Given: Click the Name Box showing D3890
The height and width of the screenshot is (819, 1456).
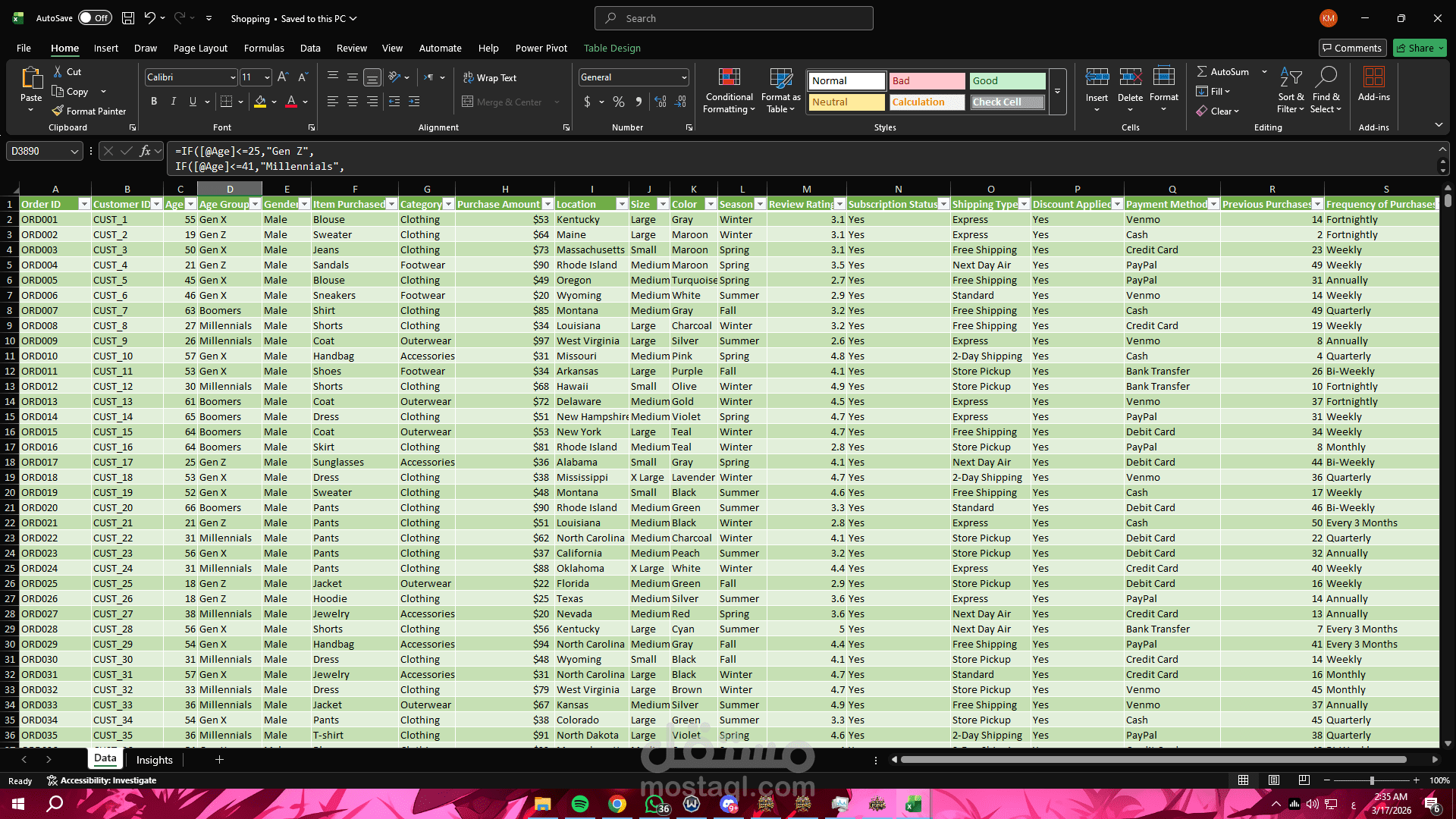Looking at the screenshot, I should point(38,151).
